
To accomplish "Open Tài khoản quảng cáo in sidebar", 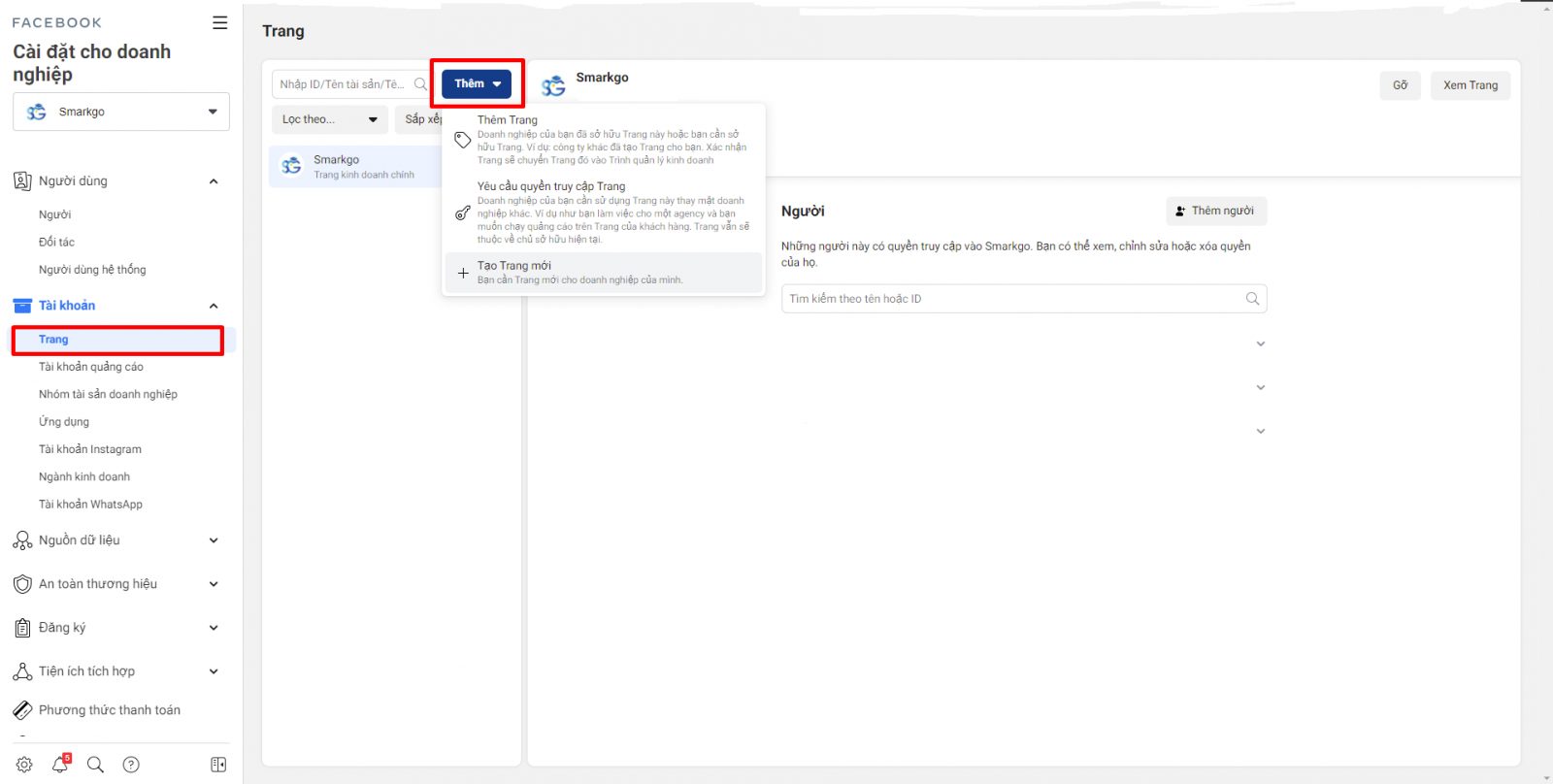I will [x=91, y=367].
